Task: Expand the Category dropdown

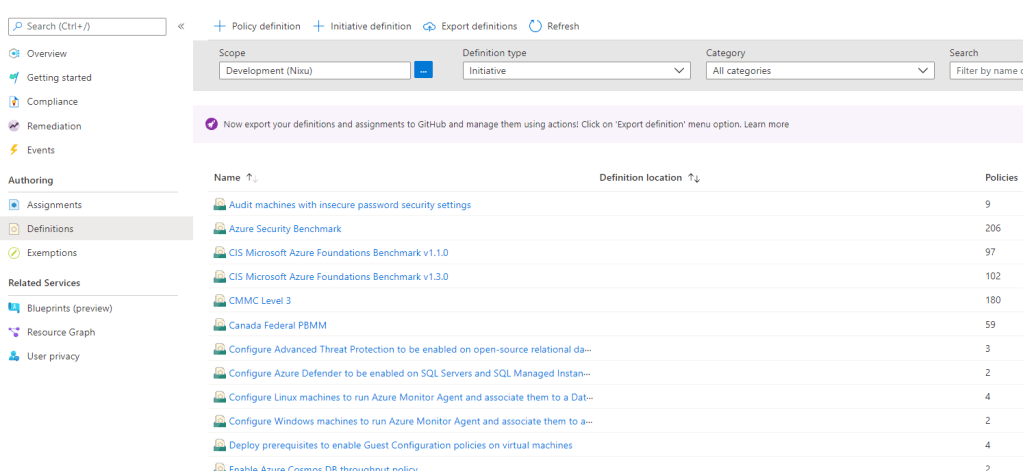Action: pyautogui.click(x=819, y=71)
